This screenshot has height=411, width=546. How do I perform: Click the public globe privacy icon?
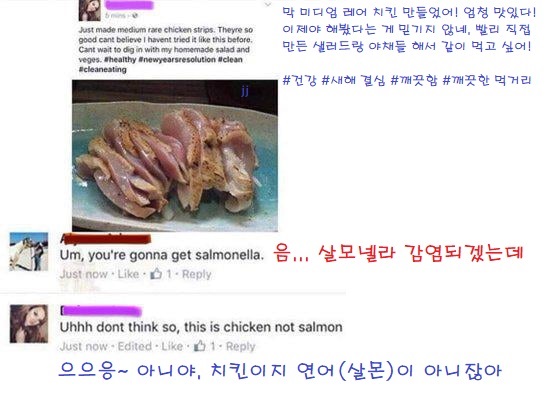(x=135, y=16)
